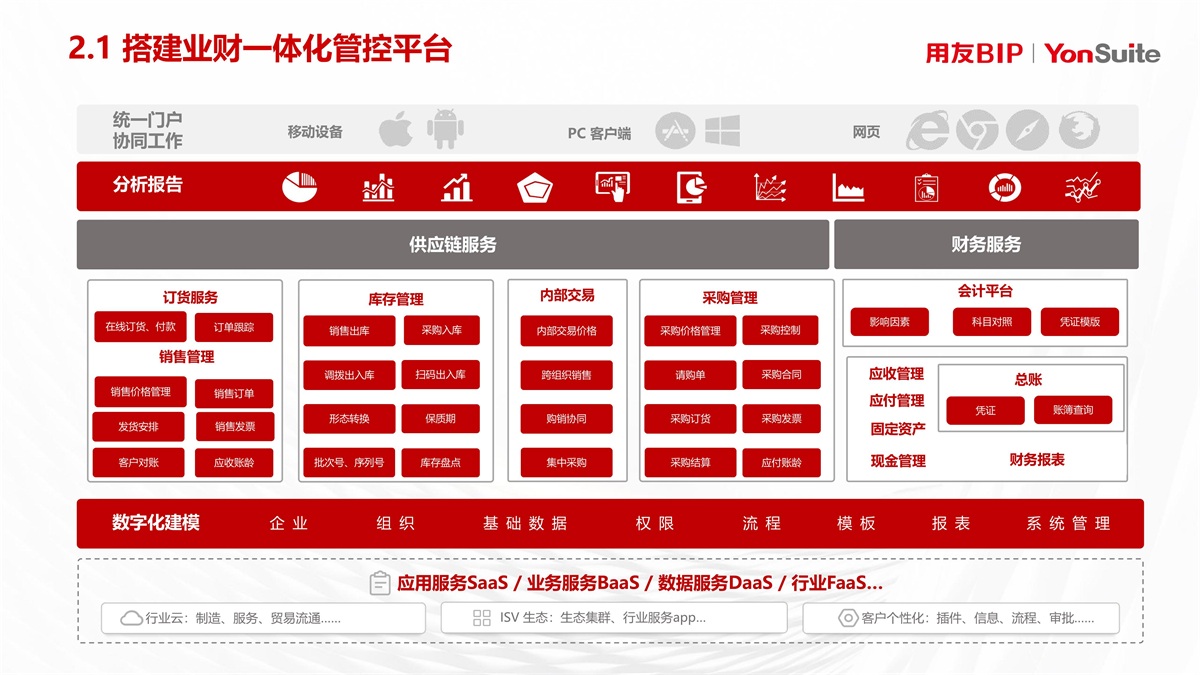Viewport: 1200px width, 675px height.
Task: Select the Chrome browser icon
Action: coord(977,131)
